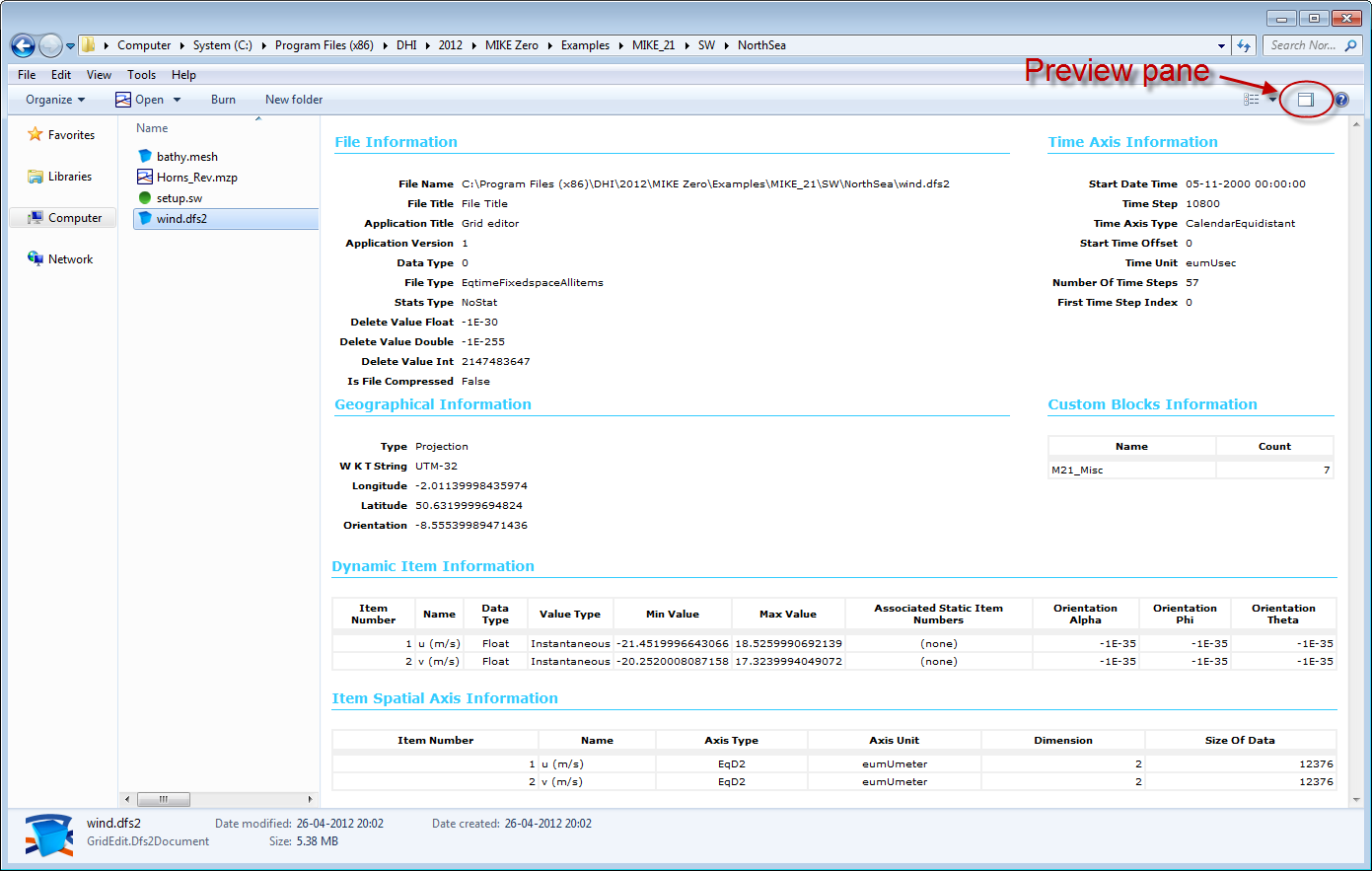Click the Search NorthSea input field
The width and height of the screenshot is (1372, 871).
tap(1304, 45)
